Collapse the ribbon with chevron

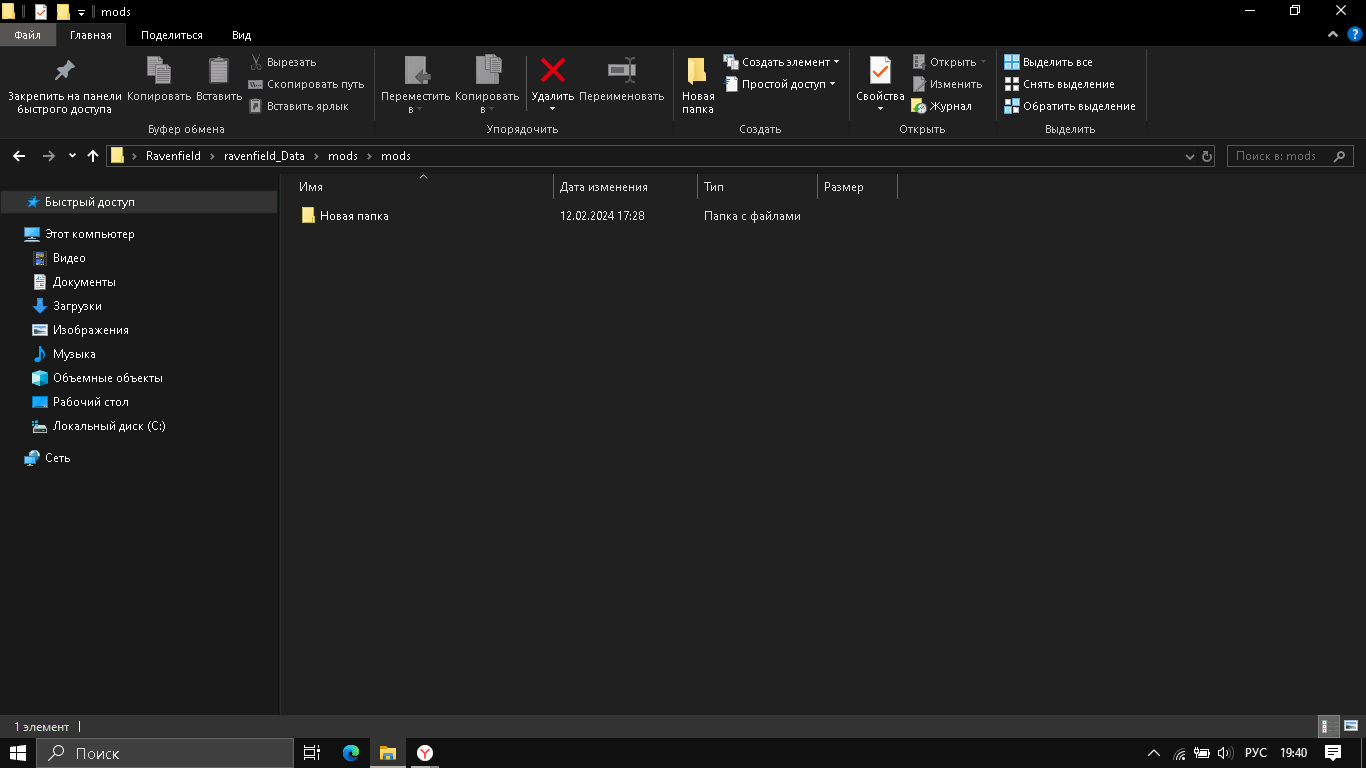[1333, 34]
